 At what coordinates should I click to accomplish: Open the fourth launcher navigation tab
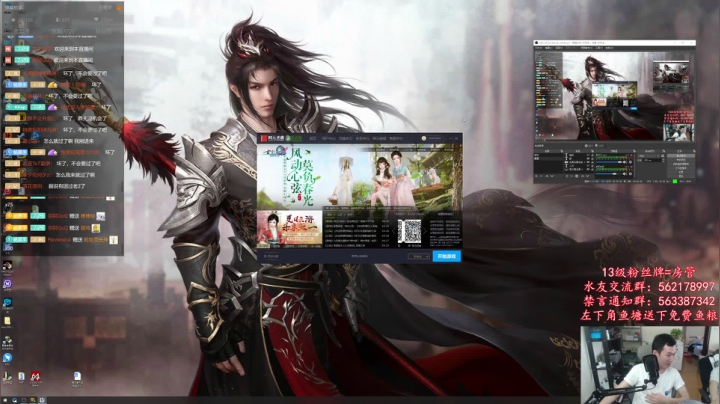pyautogui.click(x=362, y=138)
